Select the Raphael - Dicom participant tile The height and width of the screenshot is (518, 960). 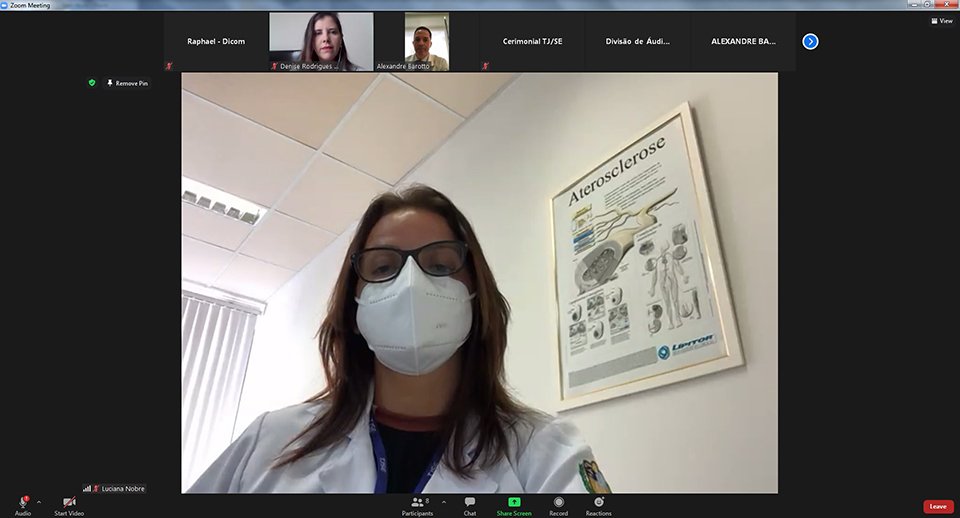click(216, 41)
